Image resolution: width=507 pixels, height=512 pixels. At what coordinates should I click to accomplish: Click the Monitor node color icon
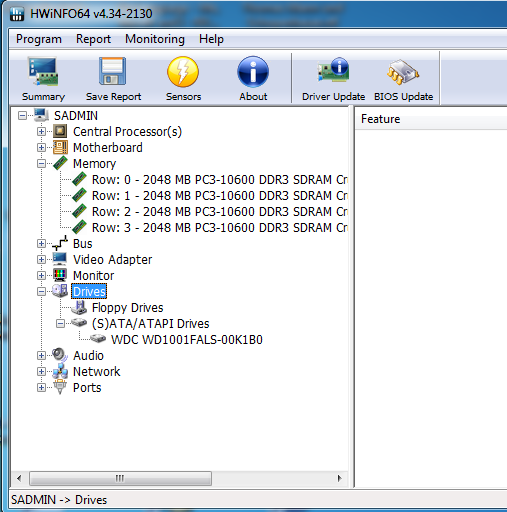(60, 275)
